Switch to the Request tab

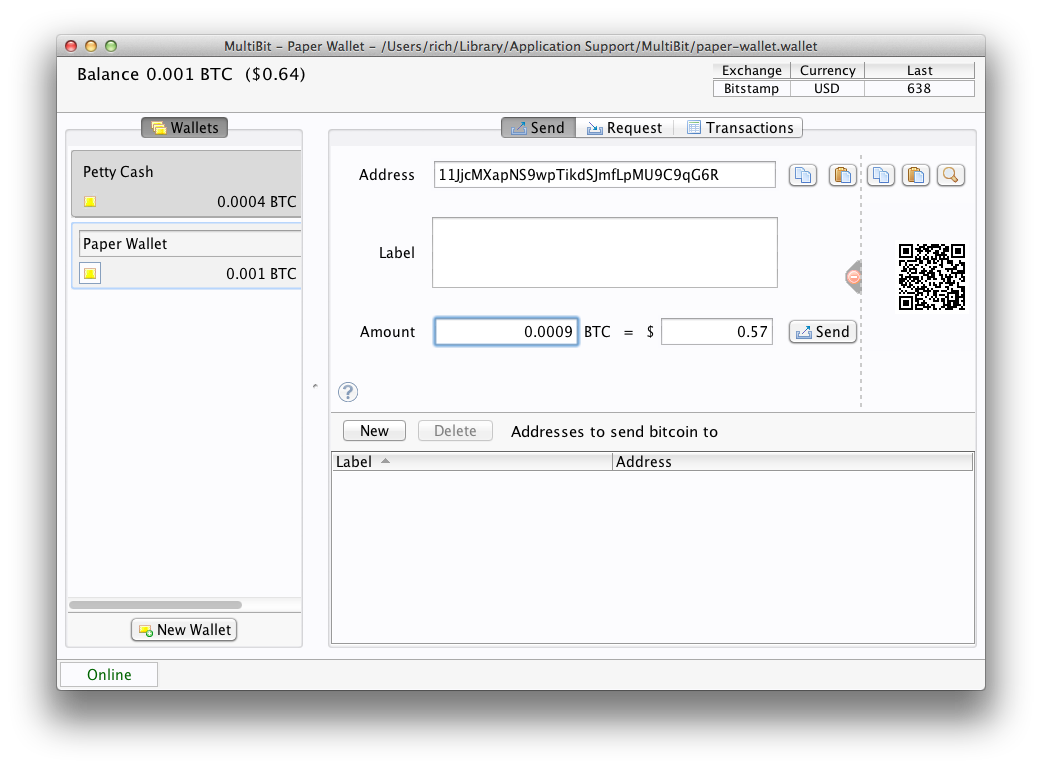(x=624, y=127)
